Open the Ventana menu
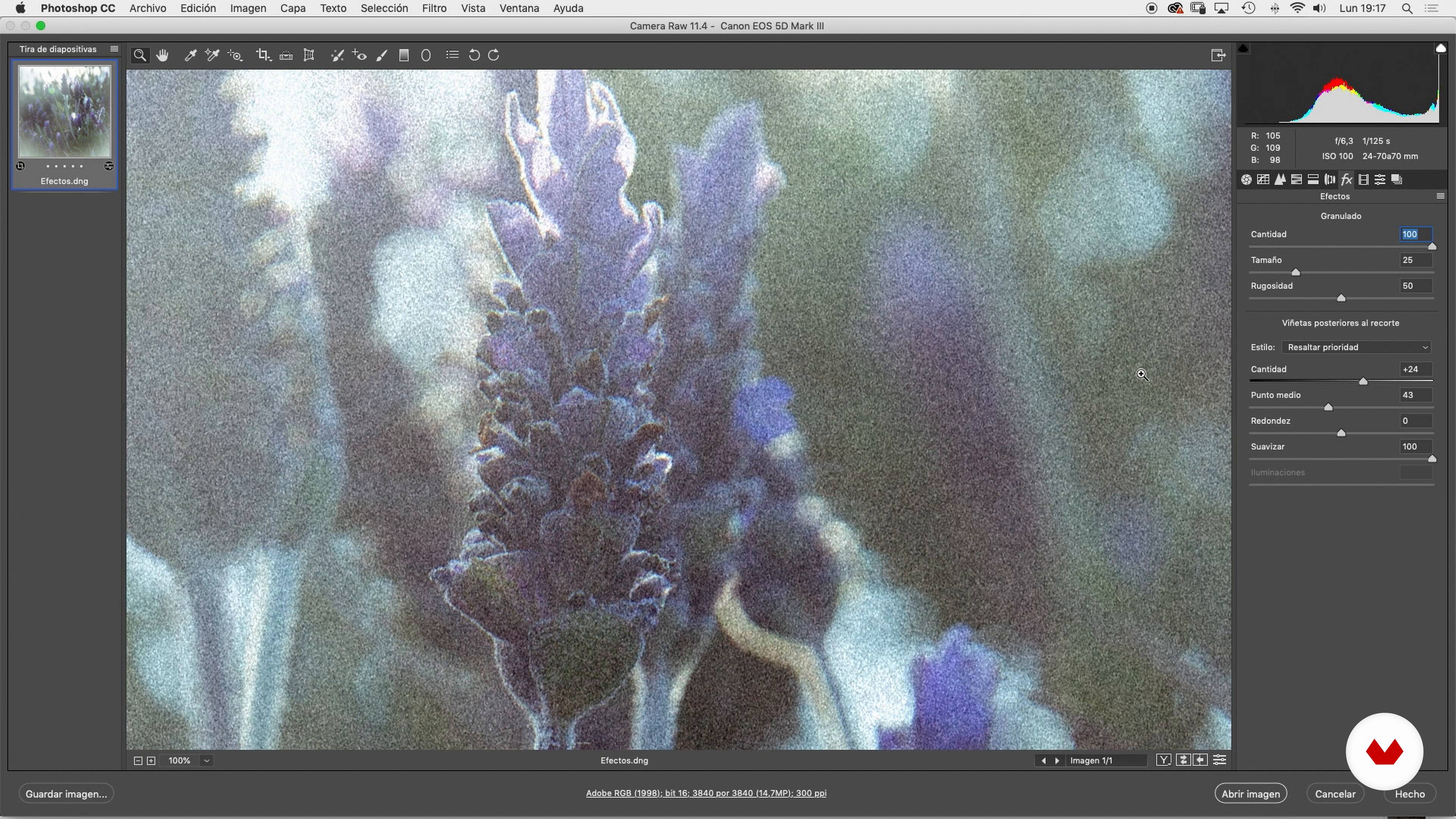 (x=519, y=8)
